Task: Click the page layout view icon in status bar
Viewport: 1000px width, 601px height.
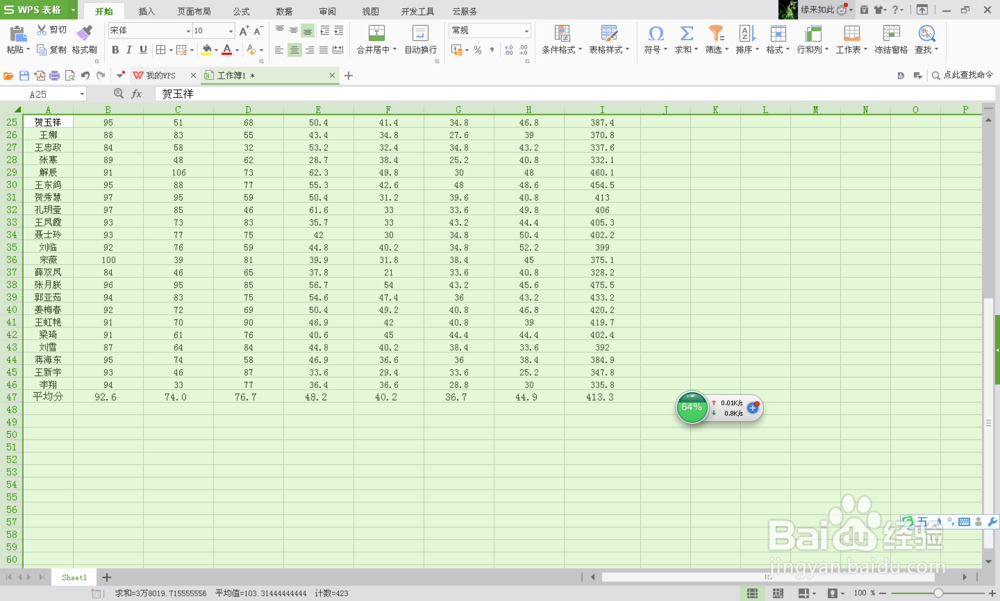Action: click(778, 593)
